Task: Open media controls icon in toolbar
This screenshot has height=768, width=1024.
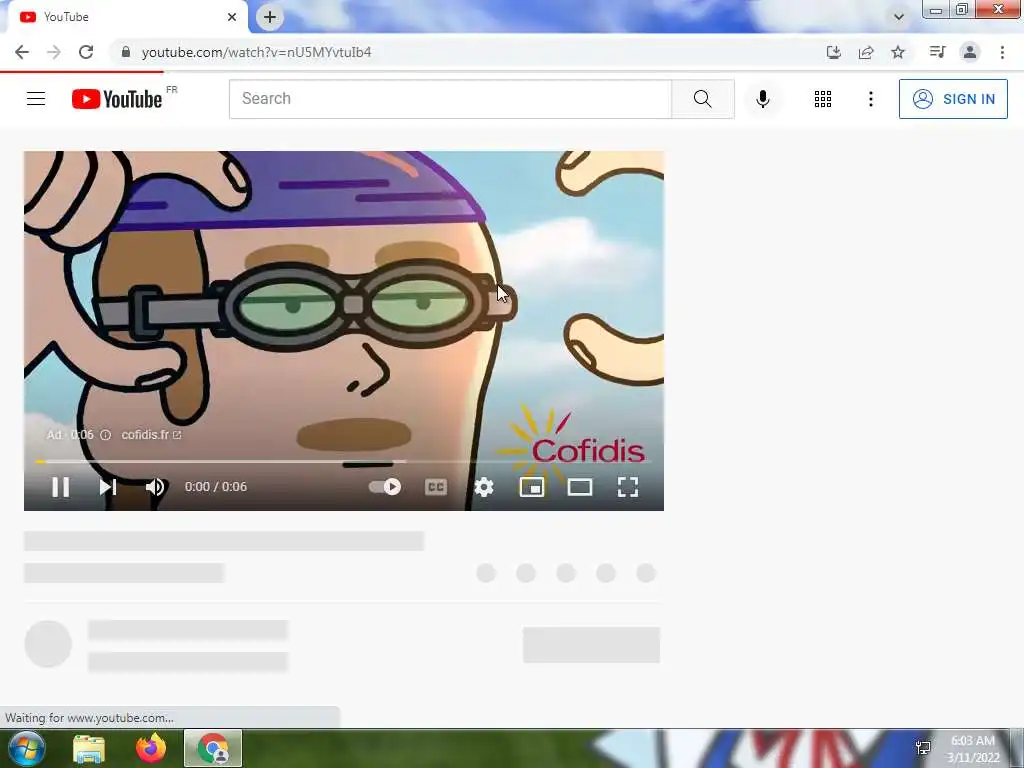Action: (937, 52)
